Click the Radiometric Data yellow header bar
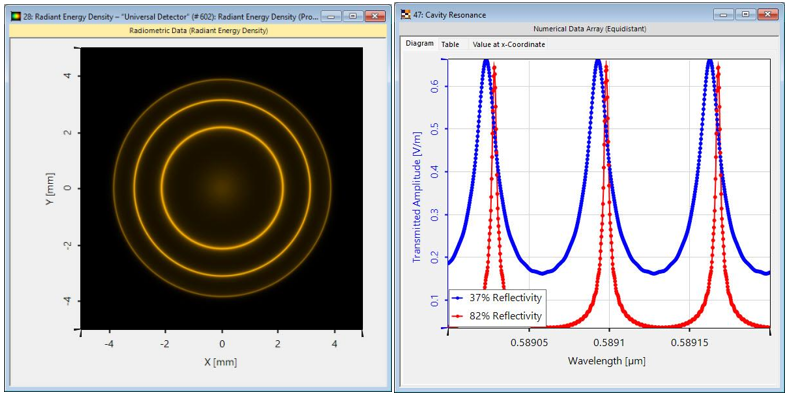This screenshot has width=789, height=397. pyautogui.click(x=198, y=30)
